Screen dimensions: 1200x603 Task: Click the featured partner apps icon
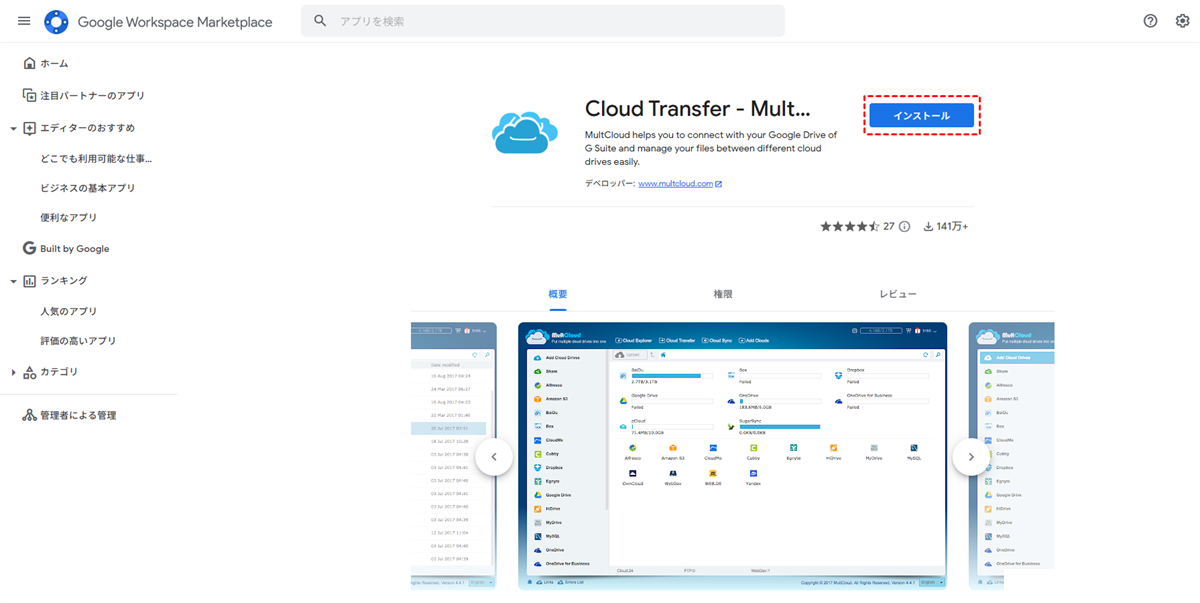pyautogui.click(x=29, y=95)
